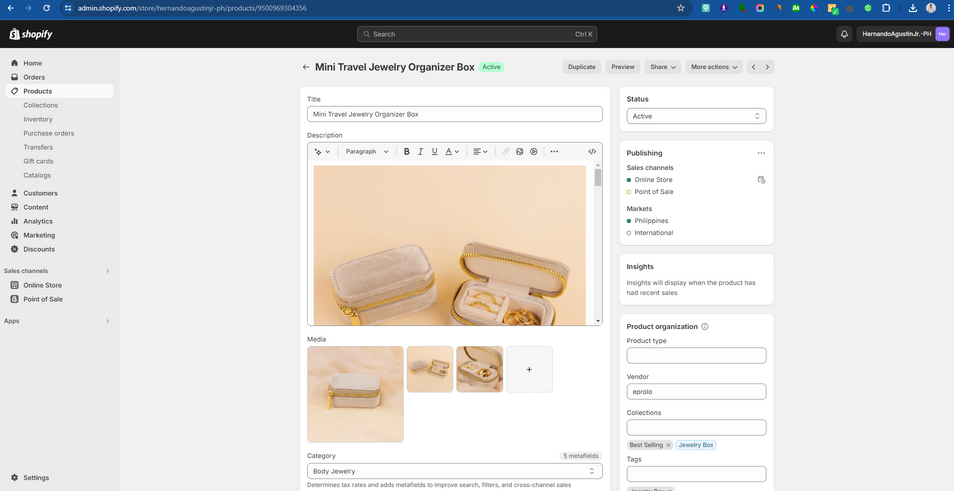
Task: Click the Shopify logo
Action: pos(30,34)
